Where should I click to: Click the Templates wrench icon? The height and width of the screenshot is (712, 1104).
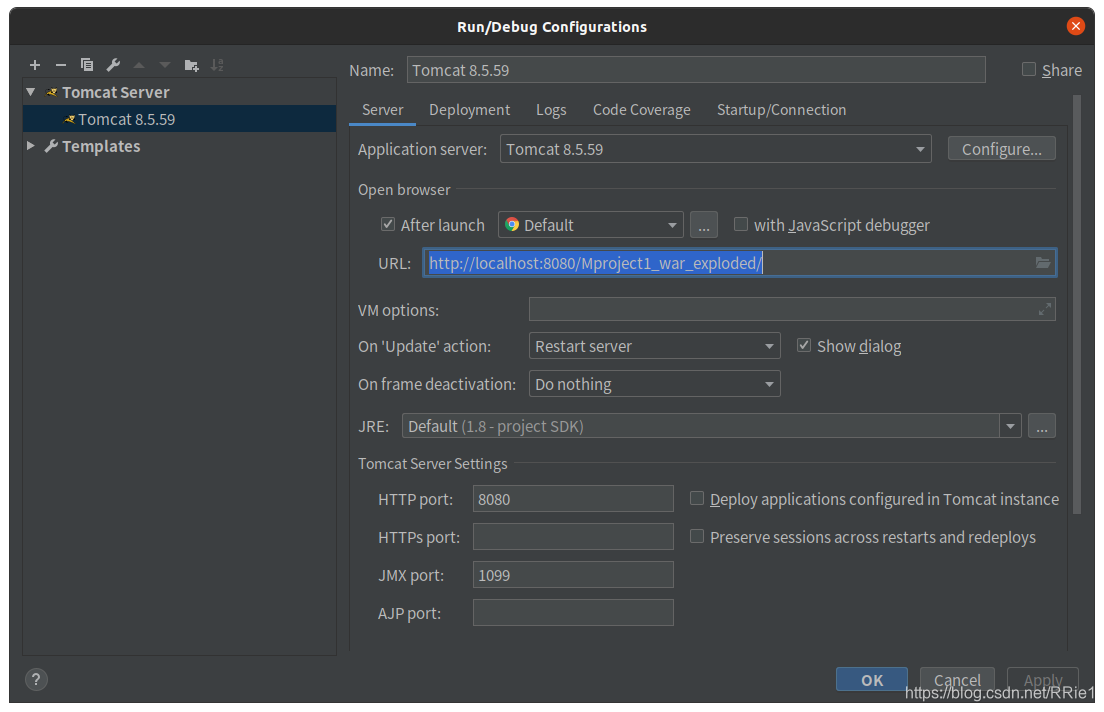click(51, 146)
